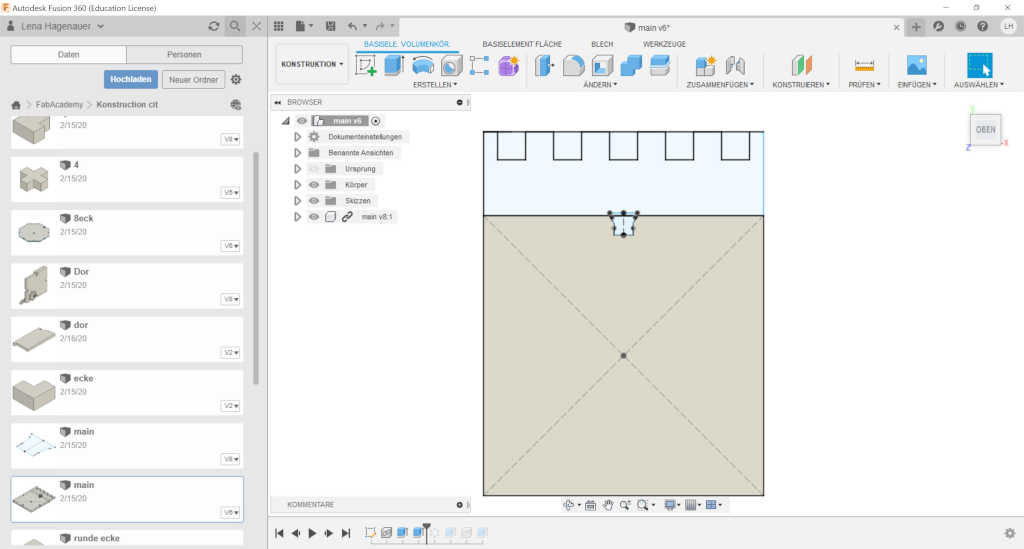Open the Measure tool under Prüfen
Viewport: 1024px width, 549px height.
click(x=864, y=65)
